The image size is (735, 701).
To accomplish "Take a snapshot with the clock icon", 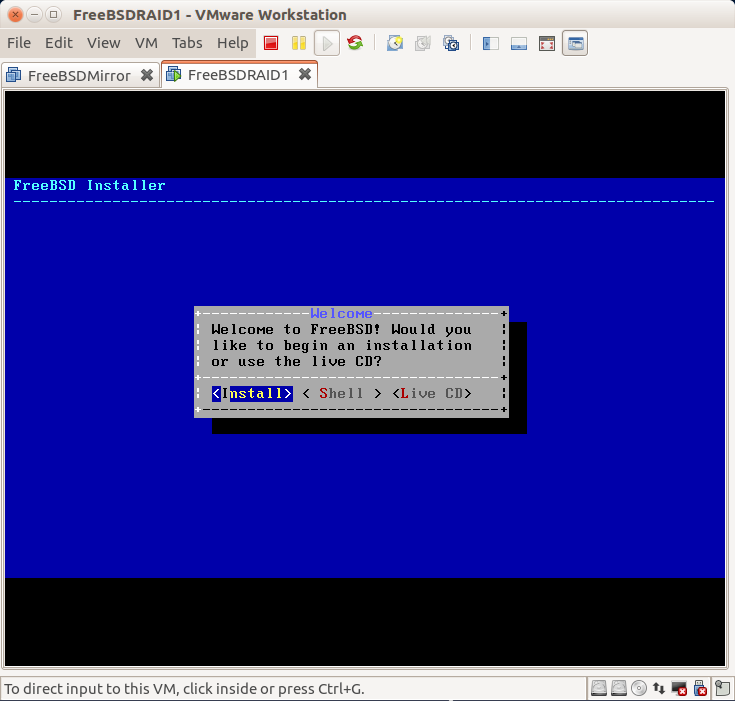I will (395, 43).
